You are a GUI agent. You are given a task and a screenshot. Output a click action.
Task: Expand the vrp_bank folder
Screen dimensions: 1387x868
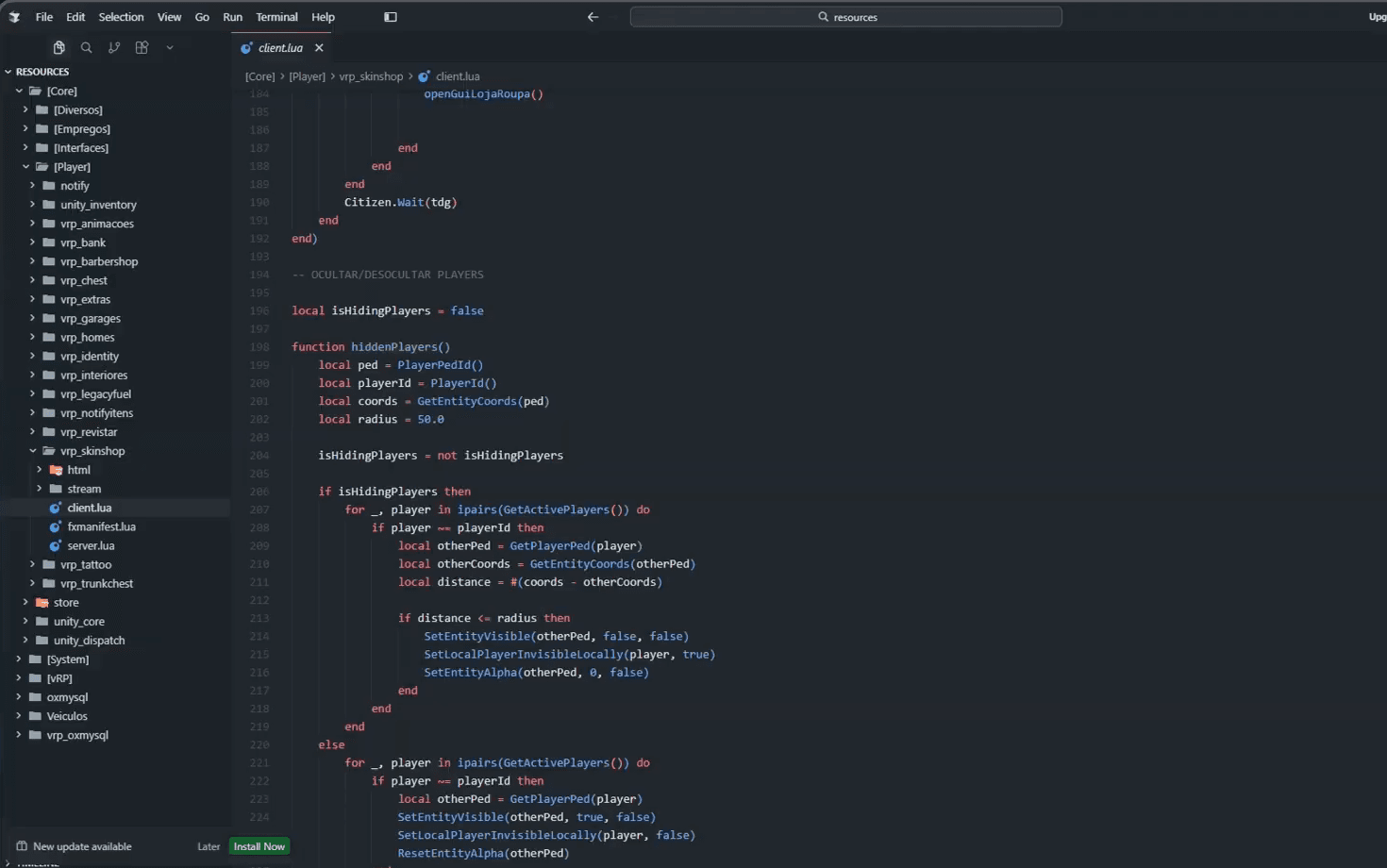click(x=115, y=242)
